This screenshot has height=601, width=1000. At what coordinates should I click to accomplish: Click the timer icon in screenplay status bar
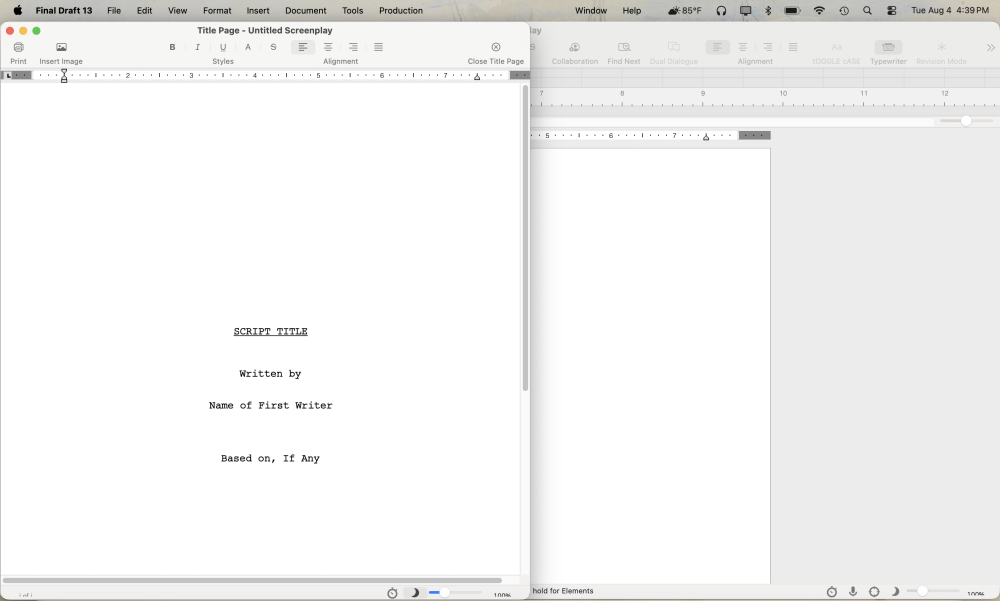coord(832,592)
